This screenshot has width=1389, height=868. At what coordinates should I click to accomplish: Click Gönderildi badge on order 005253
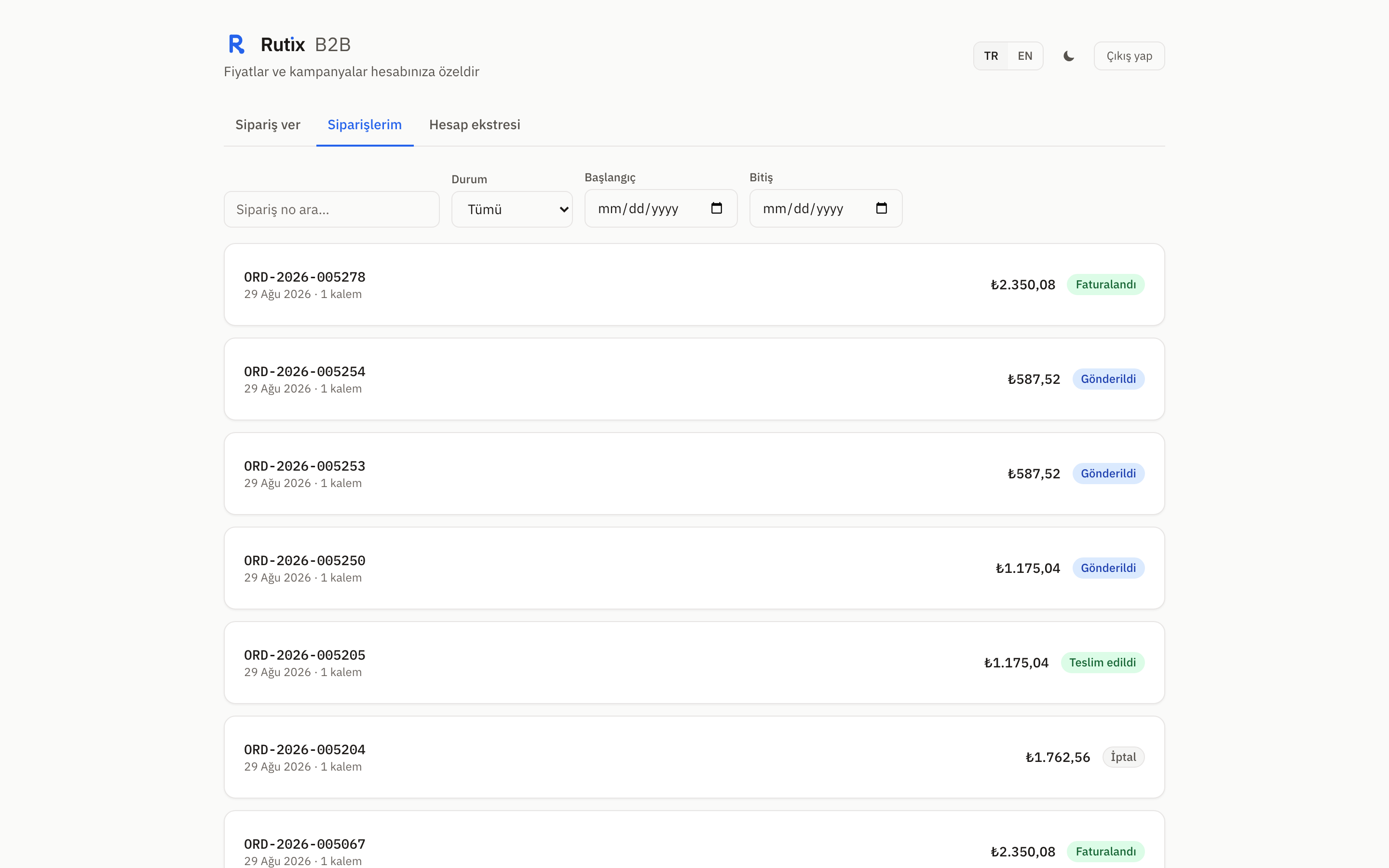[x=1108, y=474]
